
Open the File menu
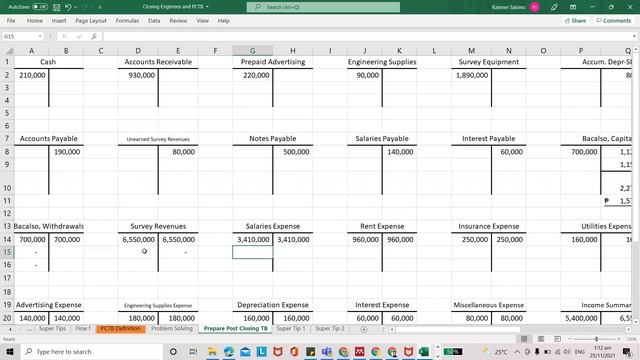click(11, 20)
